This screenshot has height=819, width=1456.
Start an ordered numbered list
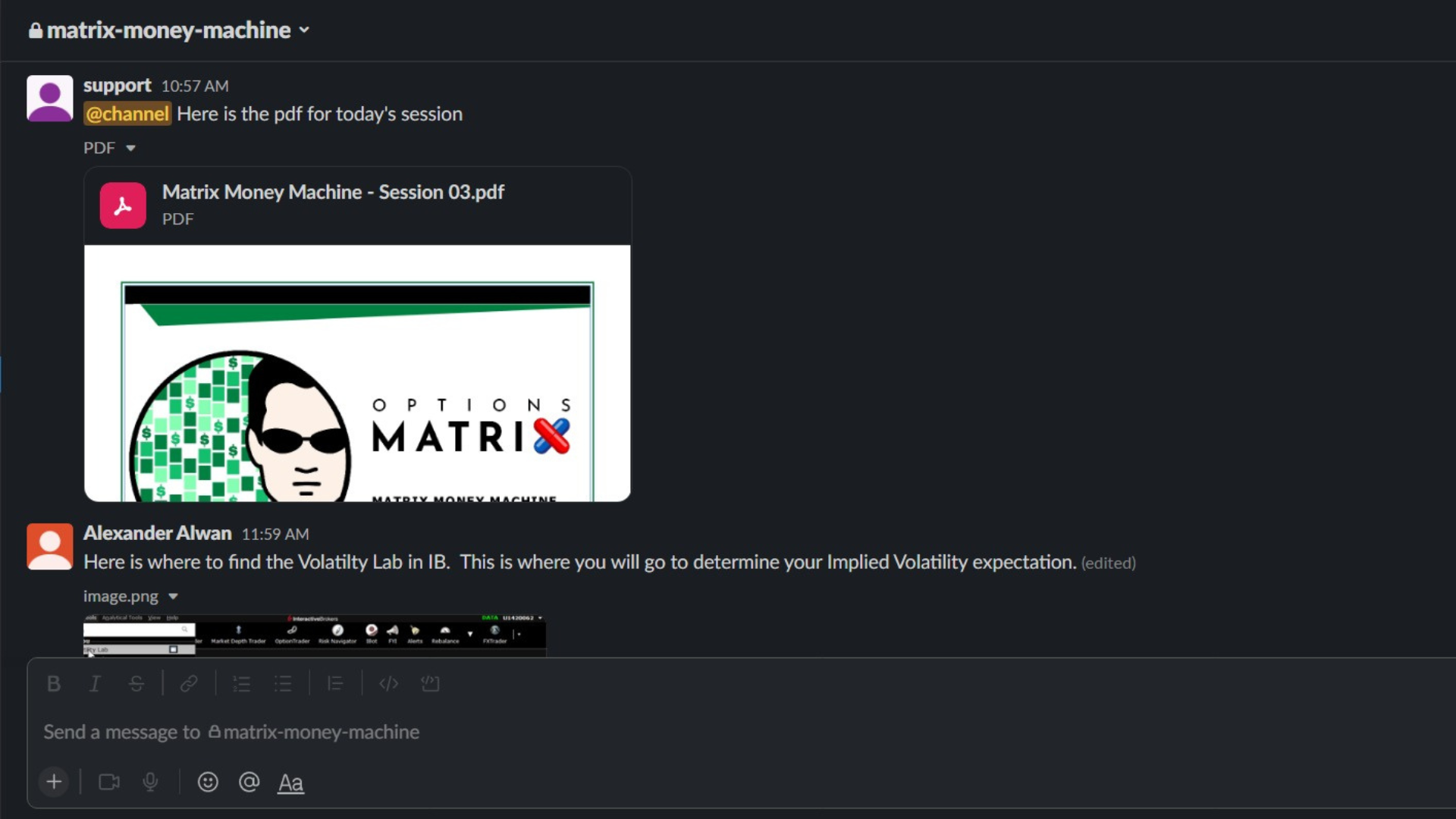[x=241, y=684]
